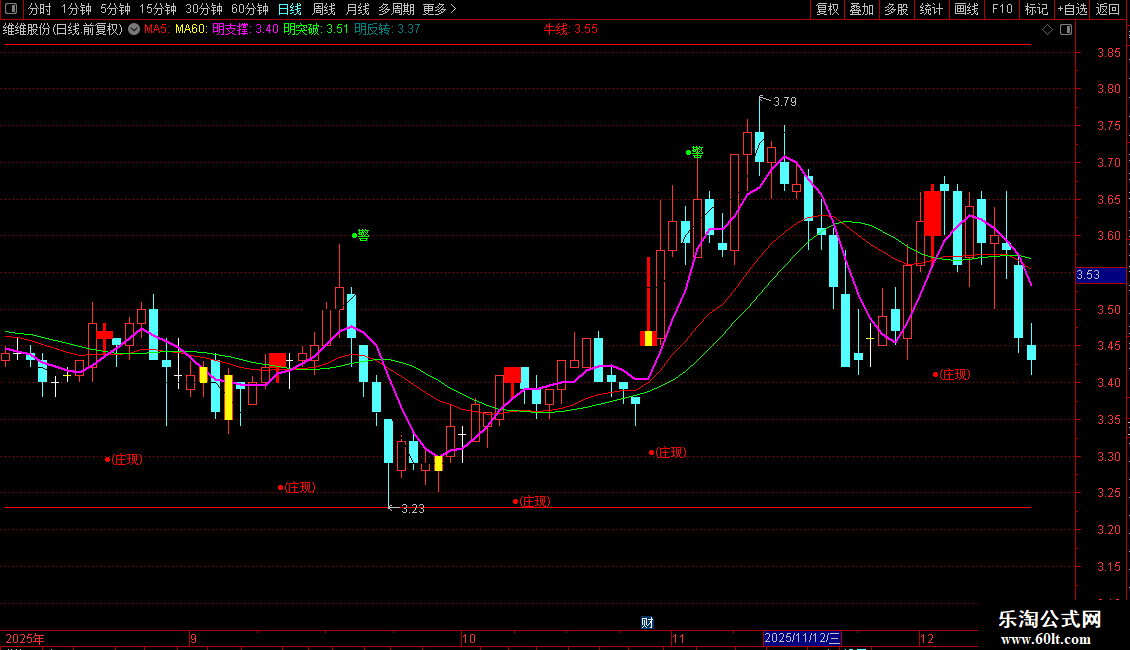Viewport: 1130px width, 650px height.
Task: Click the 3.15 price axis label
Action: 1108,567
